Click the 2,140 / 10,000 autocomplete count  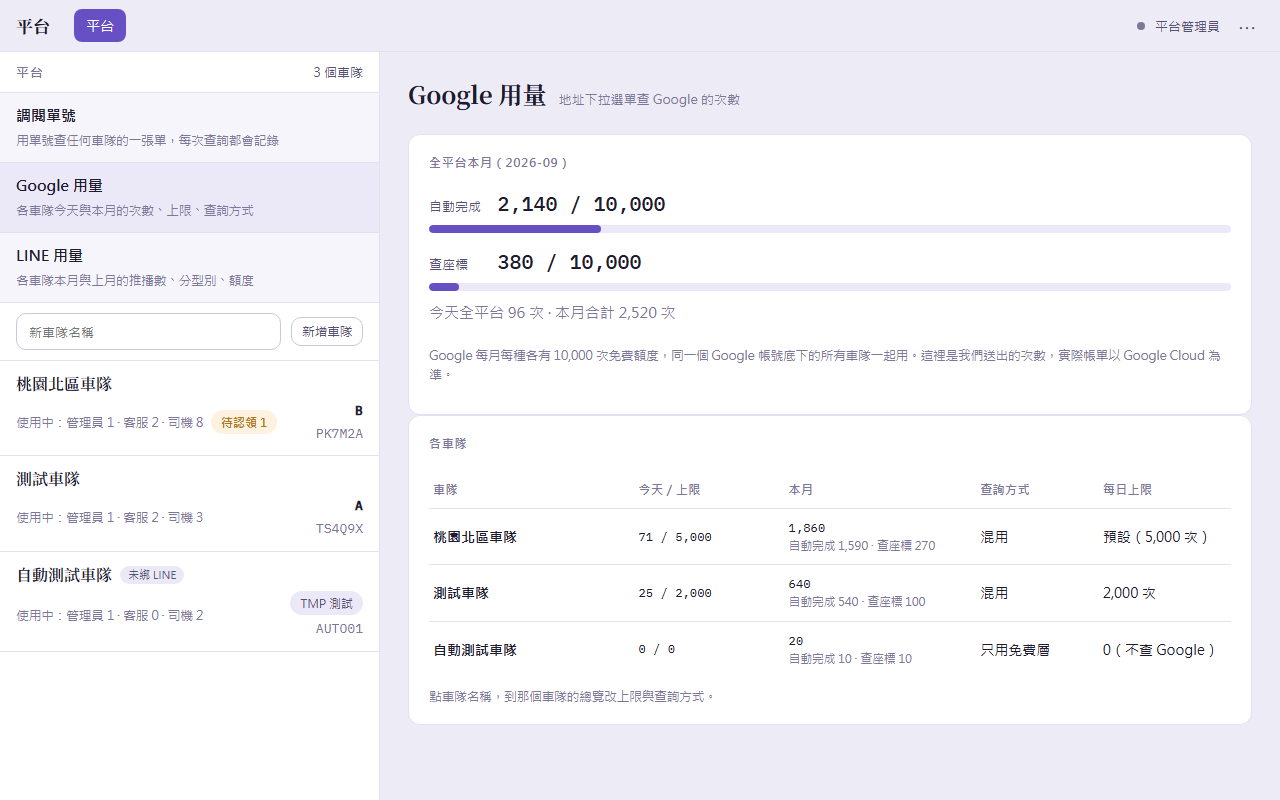(581, 205)
